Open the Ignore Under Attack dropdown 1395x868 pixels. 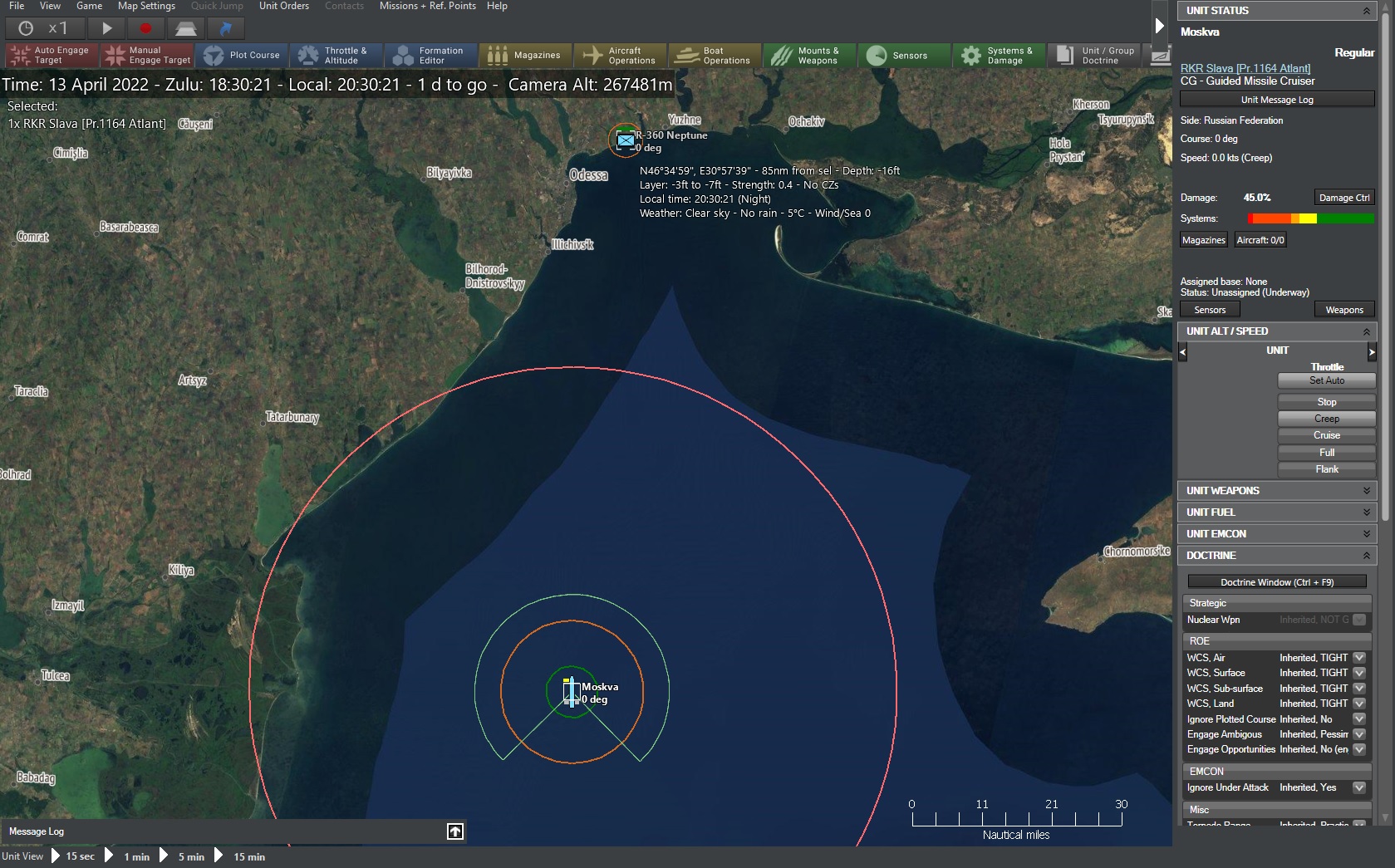1359,787
